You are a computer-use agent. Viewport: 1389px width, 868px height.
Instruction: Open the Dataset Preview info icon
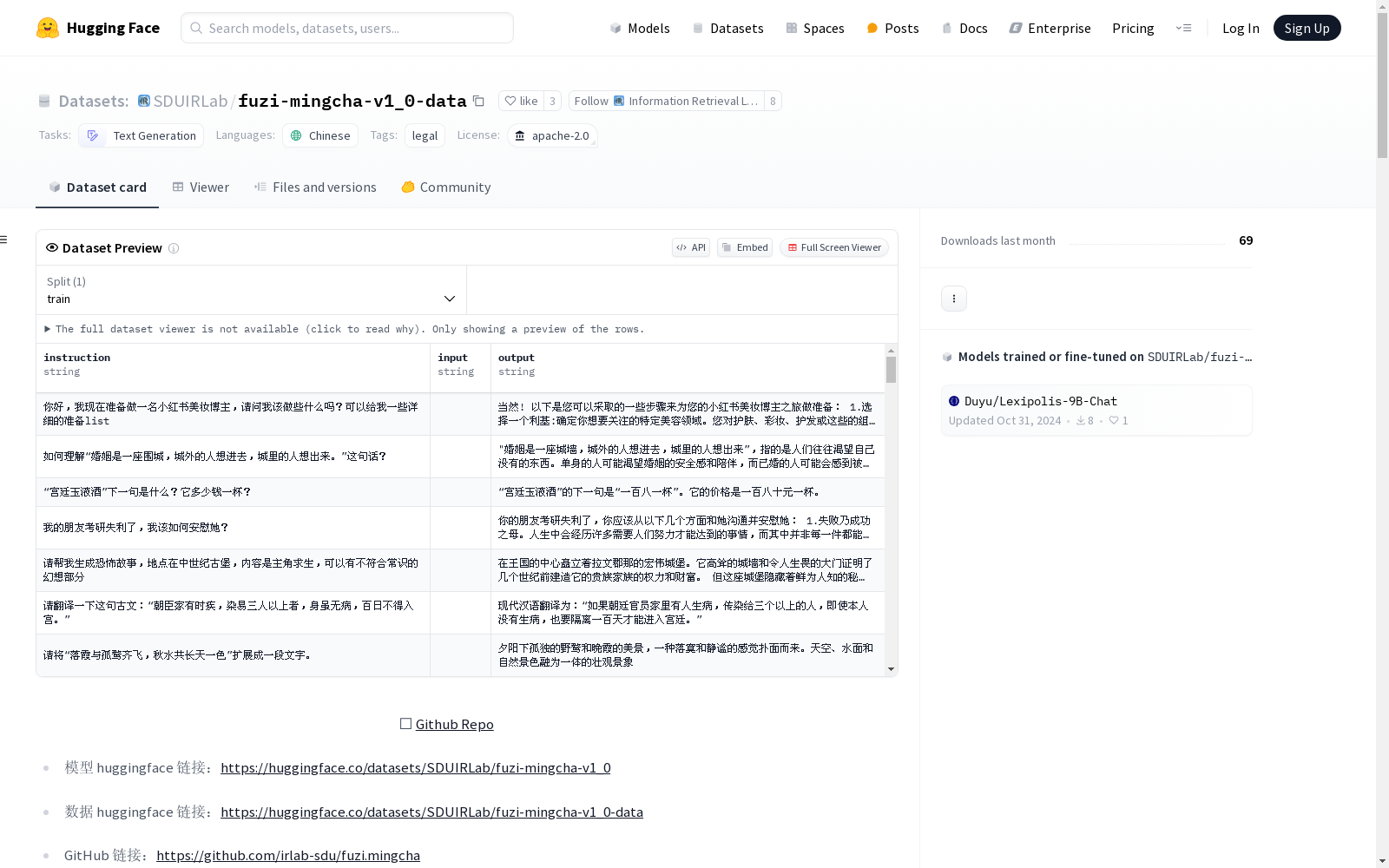click(174, 248)
